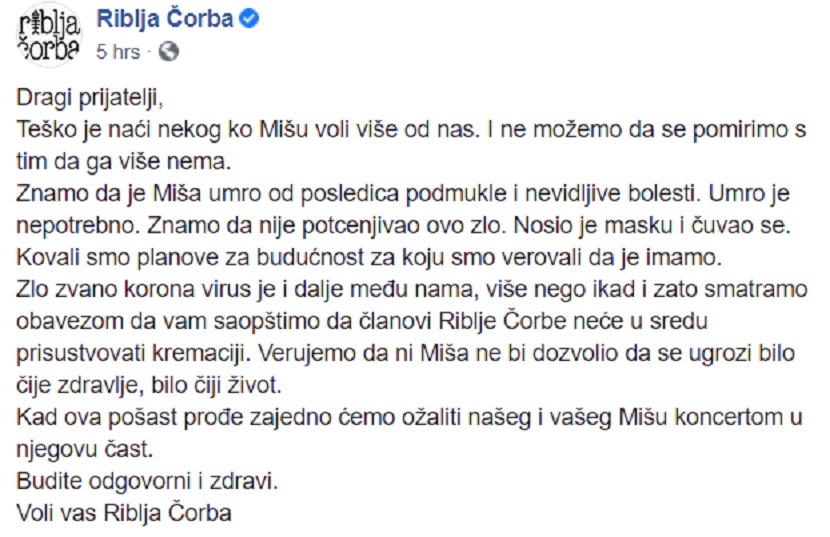Click the blue verified badge icon
Image resolution: width=830 pixels, height=537 pixels.
[x=249, y=19]
